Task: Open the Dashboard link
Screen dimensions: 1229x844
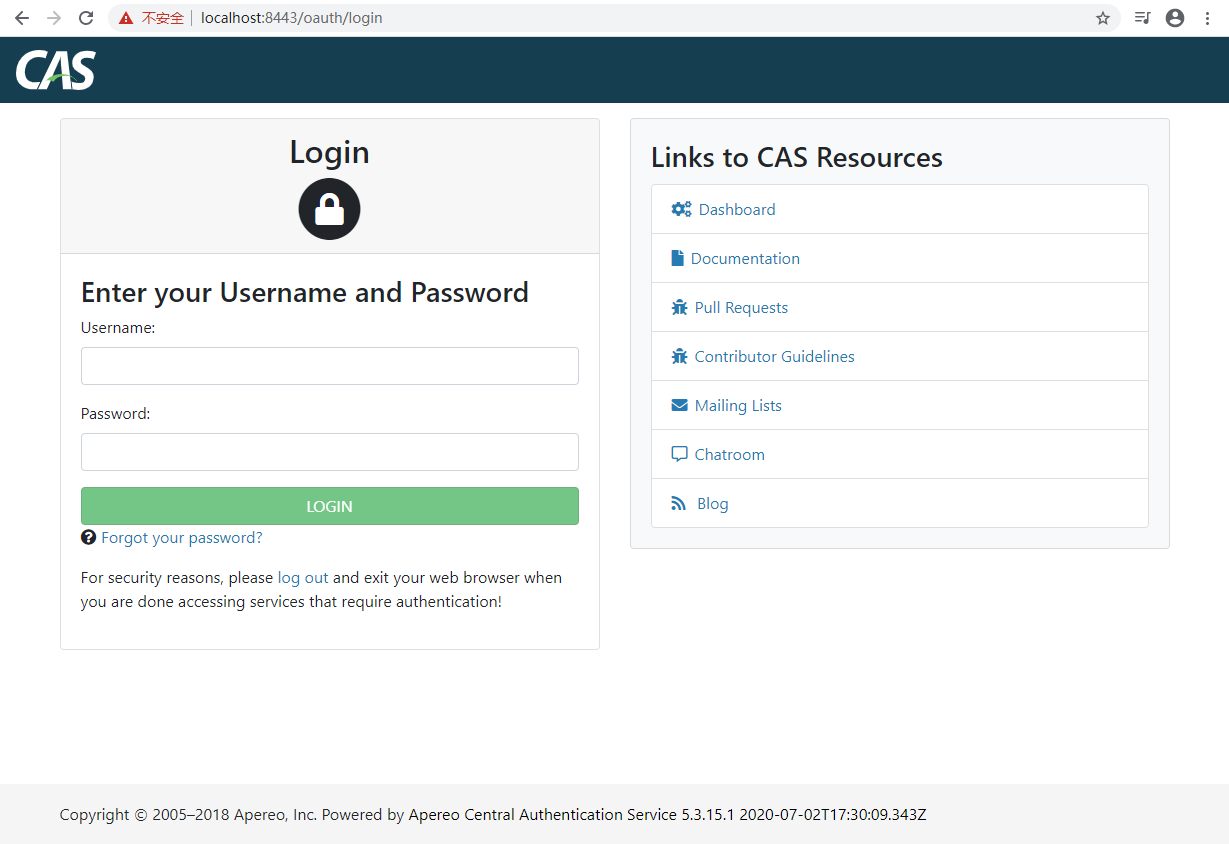Action: pos(737,209)
